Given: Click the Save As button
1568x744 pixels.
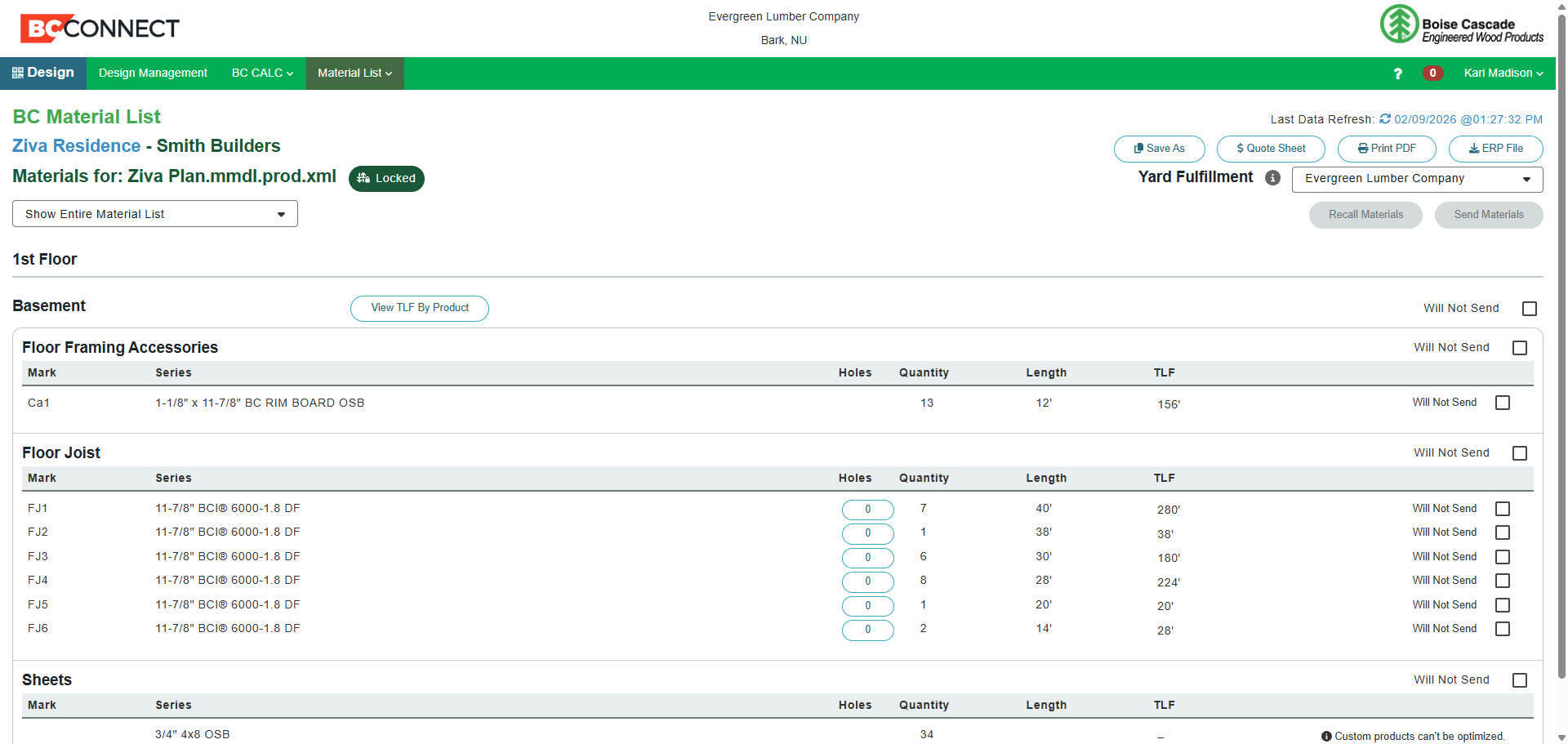Looking at the screenshot, I should 1159,149.
